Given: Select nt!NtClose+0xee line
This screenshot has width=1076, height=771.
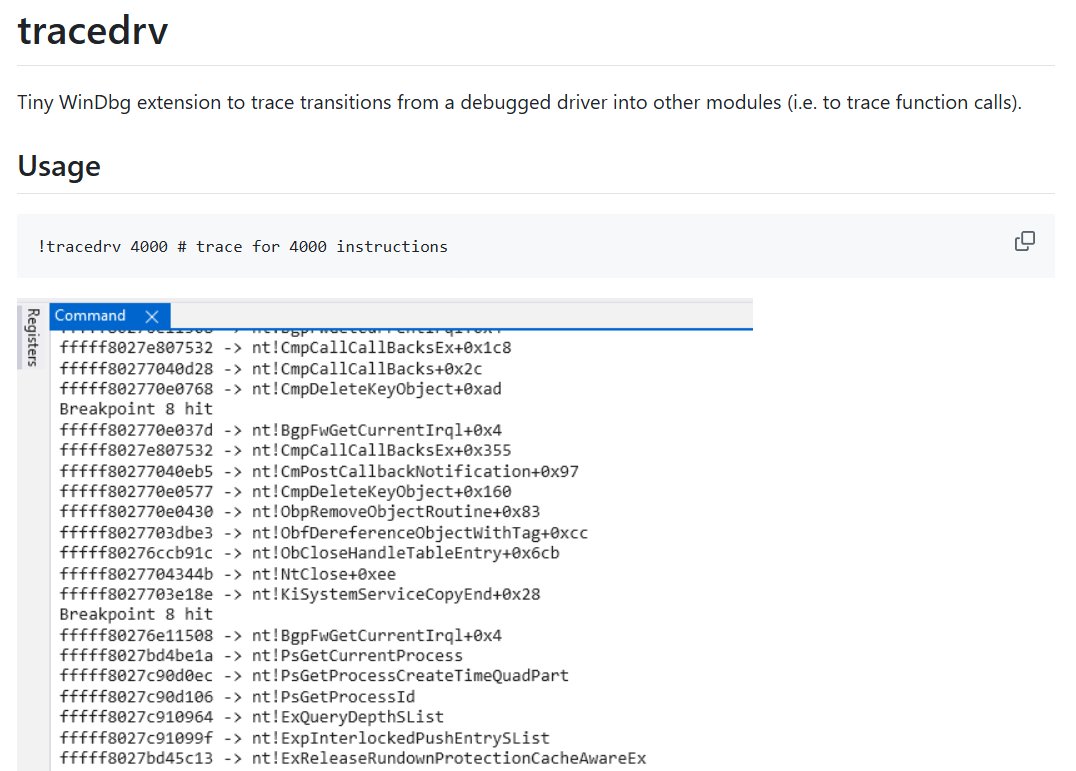Looking at the screenshot, I should pos(228,574).
